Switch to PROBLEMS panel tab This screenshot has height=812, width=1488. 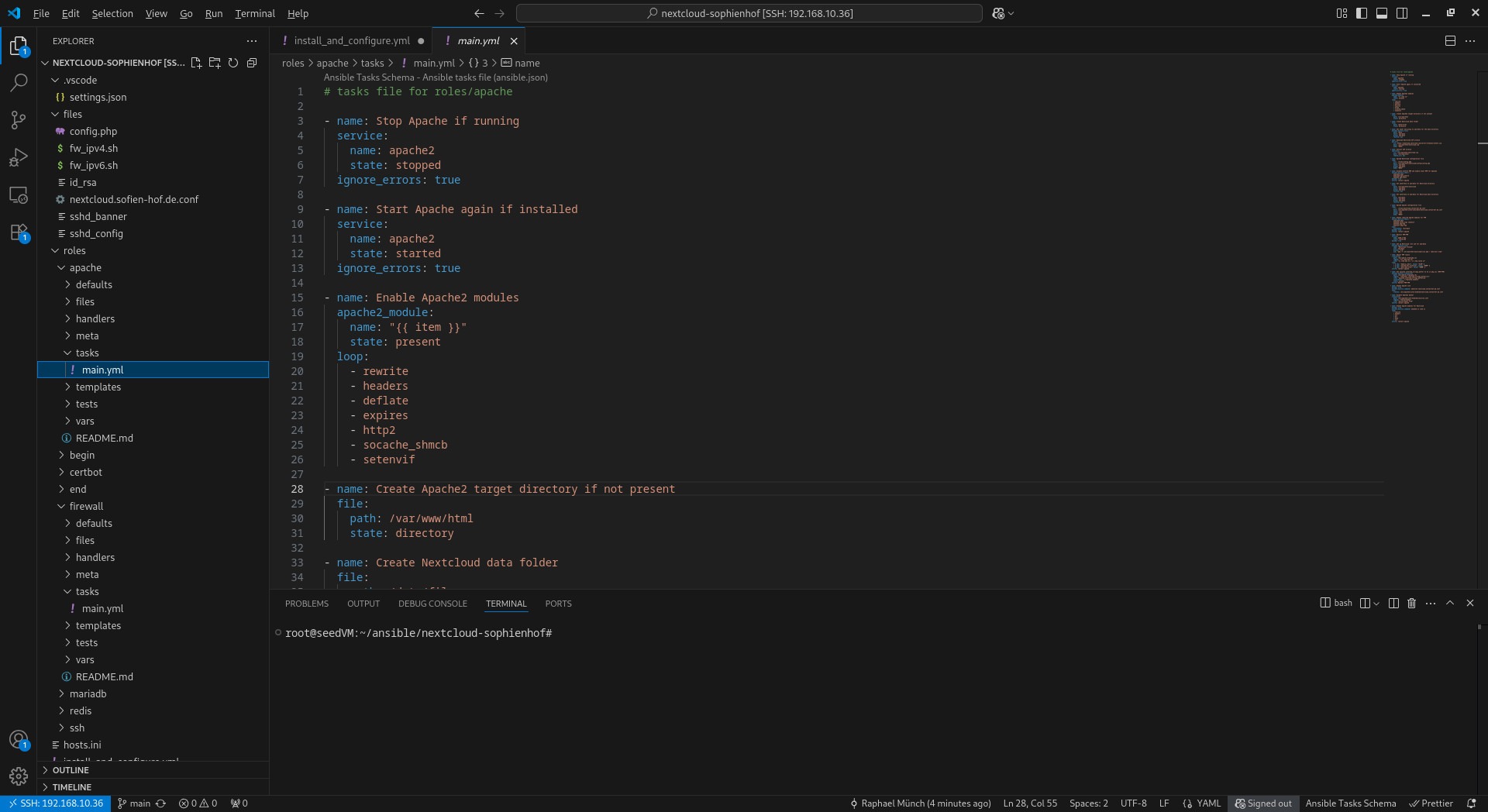[307, 604]
